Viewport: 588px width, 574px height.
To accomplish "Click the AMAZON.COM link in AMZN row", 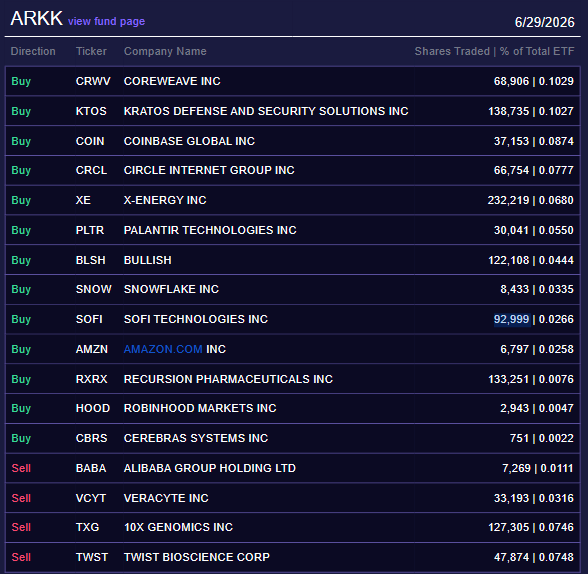I will click(163, 349).
